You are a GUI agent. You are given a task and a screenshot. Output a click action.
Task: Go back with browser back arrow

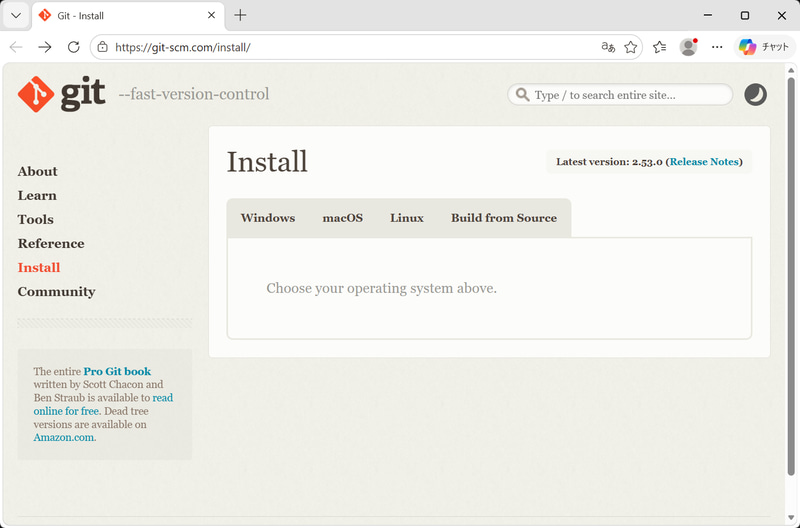pos(16,47)
